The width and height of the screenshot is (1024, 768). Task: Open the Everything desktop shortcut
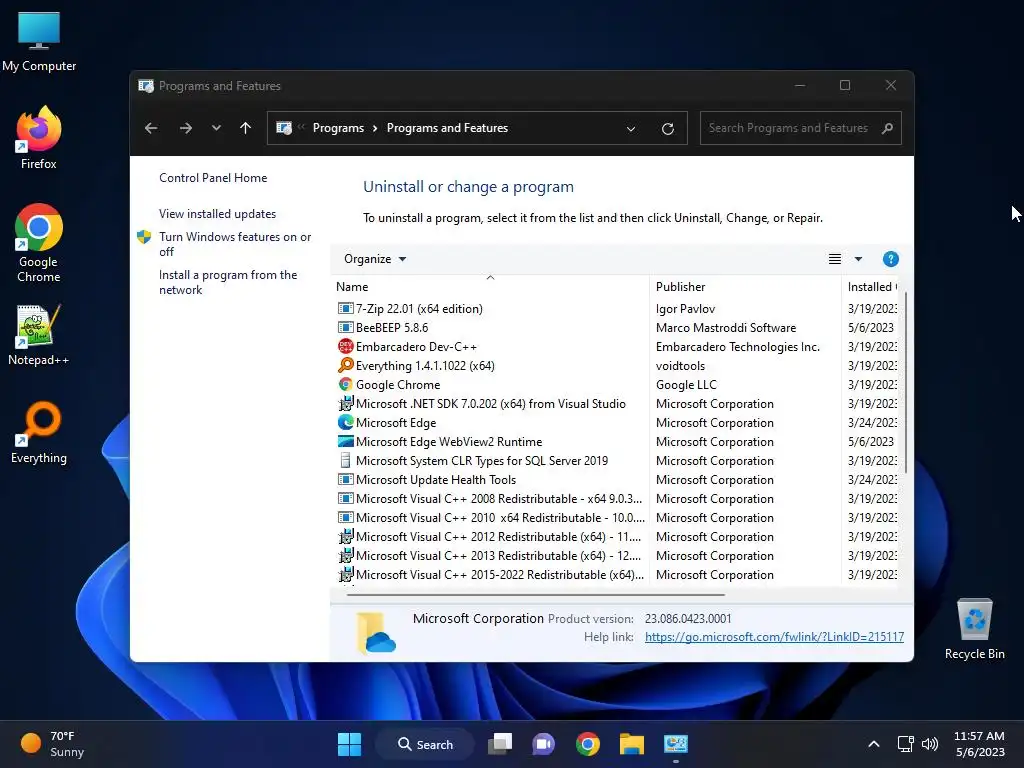pyautogui.click(x=39, y=432)
